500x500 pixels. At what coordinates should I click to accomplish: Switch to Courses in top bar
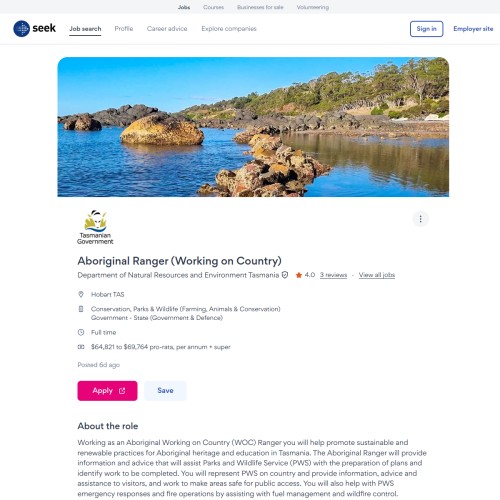tap(213, 7)
